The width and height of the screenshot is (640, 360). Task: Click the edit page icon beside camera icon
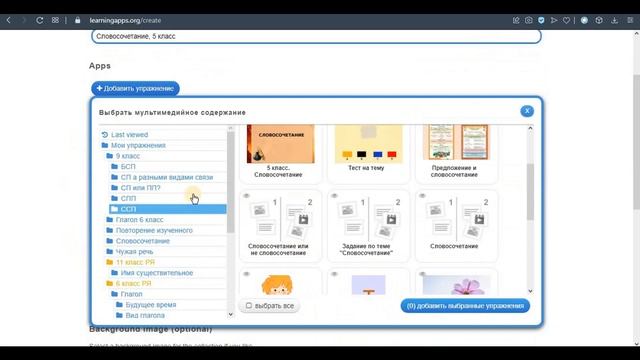click(x=516, y=20)
